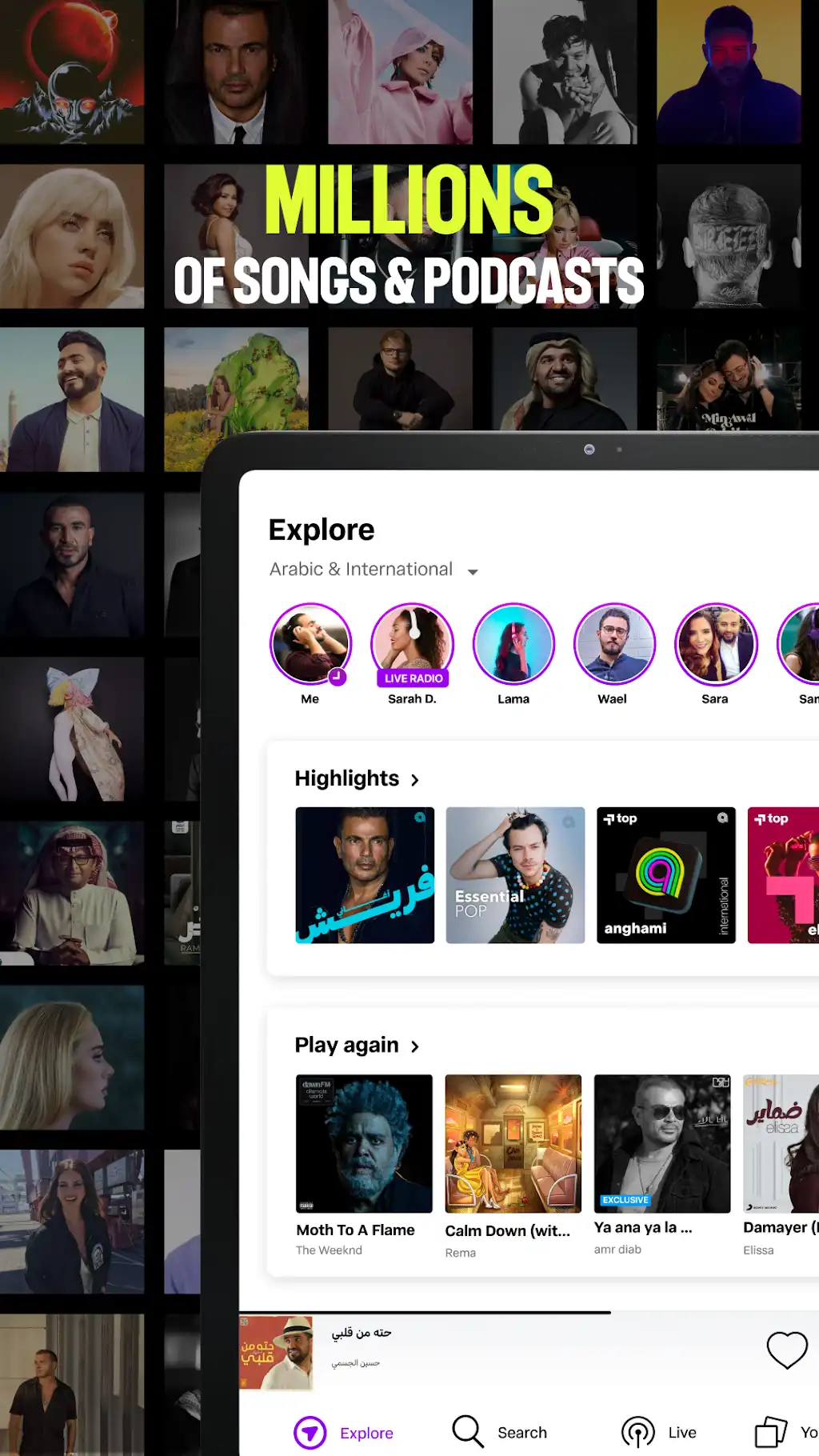Like the playing song with heart icon
The image size is (819, 1456).
point(787,1350)
